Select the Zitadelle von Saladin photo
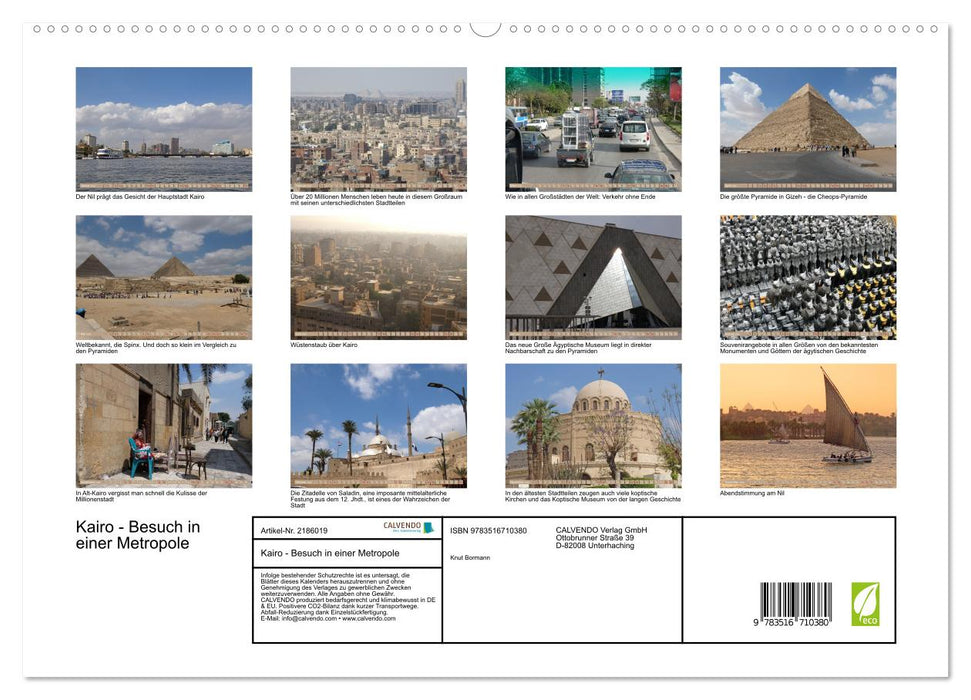The image size is (971, 700). 378,424
